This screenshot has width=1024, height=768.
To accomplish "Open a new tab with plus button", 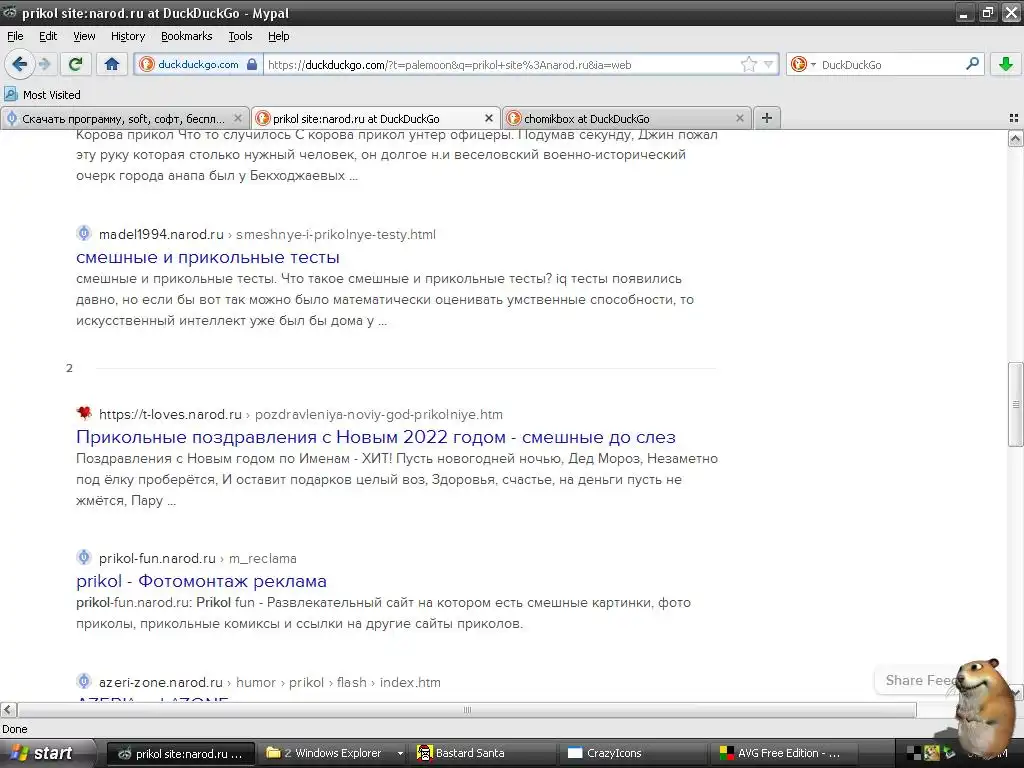I will point(767,118).
